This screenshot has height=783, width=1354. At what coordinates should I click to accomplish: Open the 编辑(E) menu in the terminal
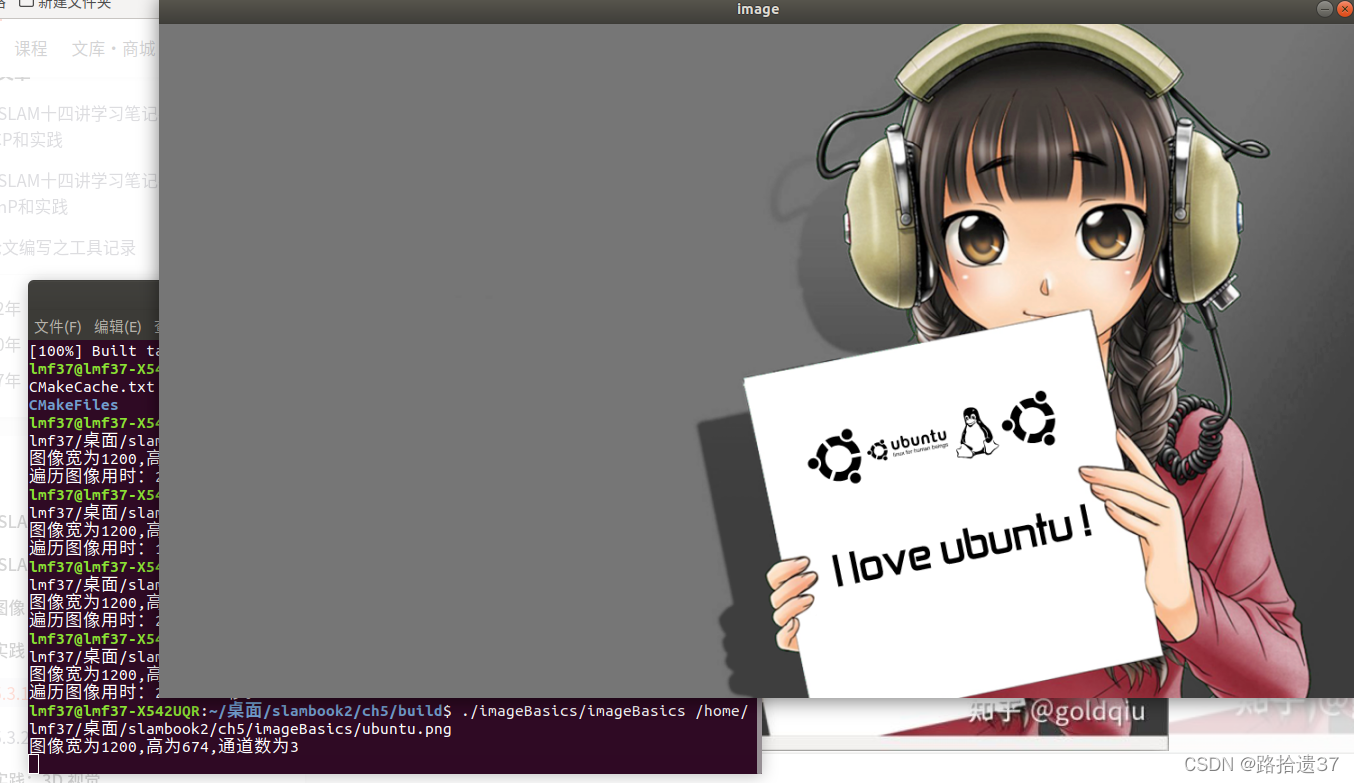pos(118,327)
